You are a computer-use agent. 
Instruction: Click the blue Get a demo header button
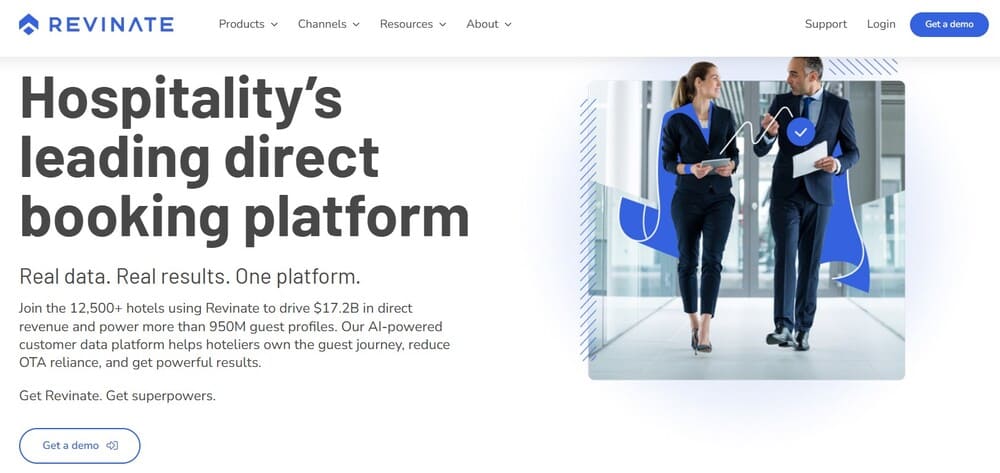pos(949,24)
